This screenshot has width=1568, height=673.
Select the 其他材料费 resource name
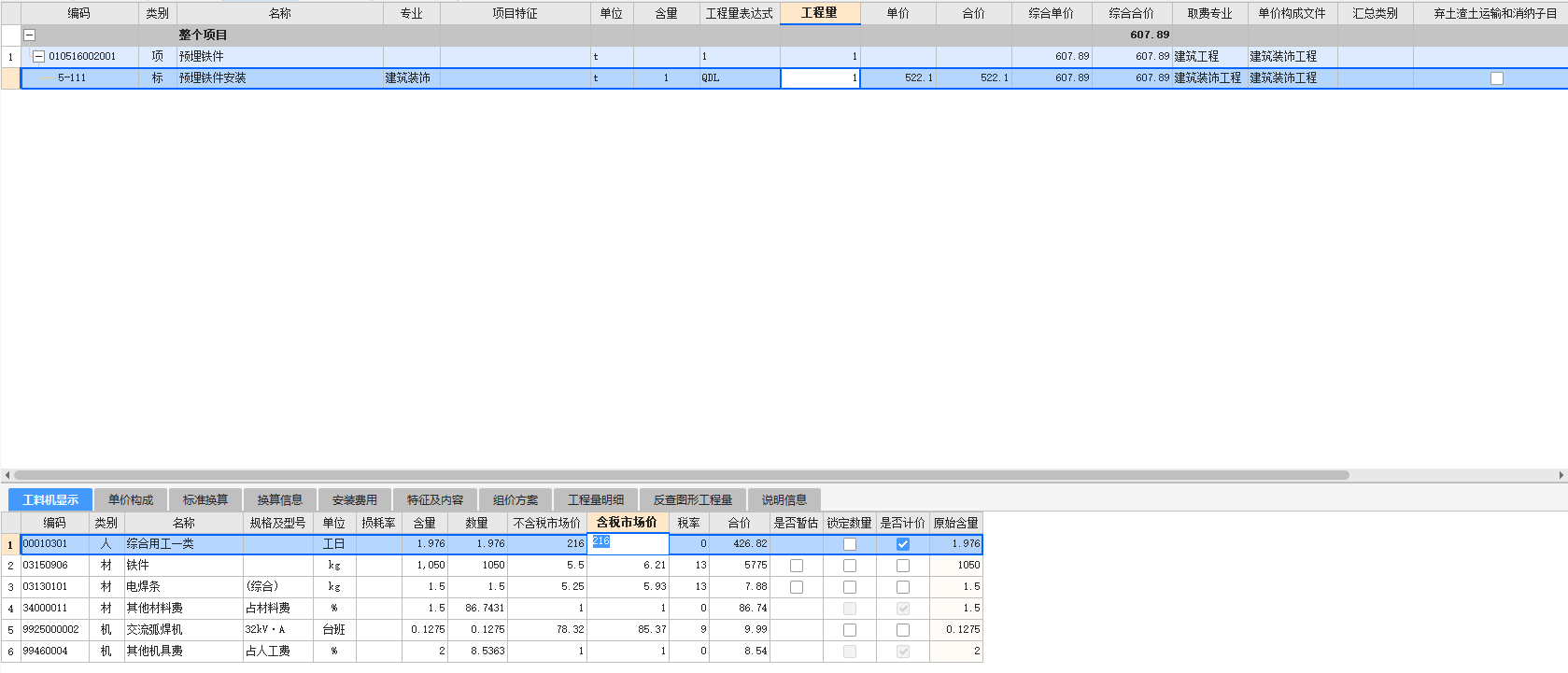[x=155, y=608]
